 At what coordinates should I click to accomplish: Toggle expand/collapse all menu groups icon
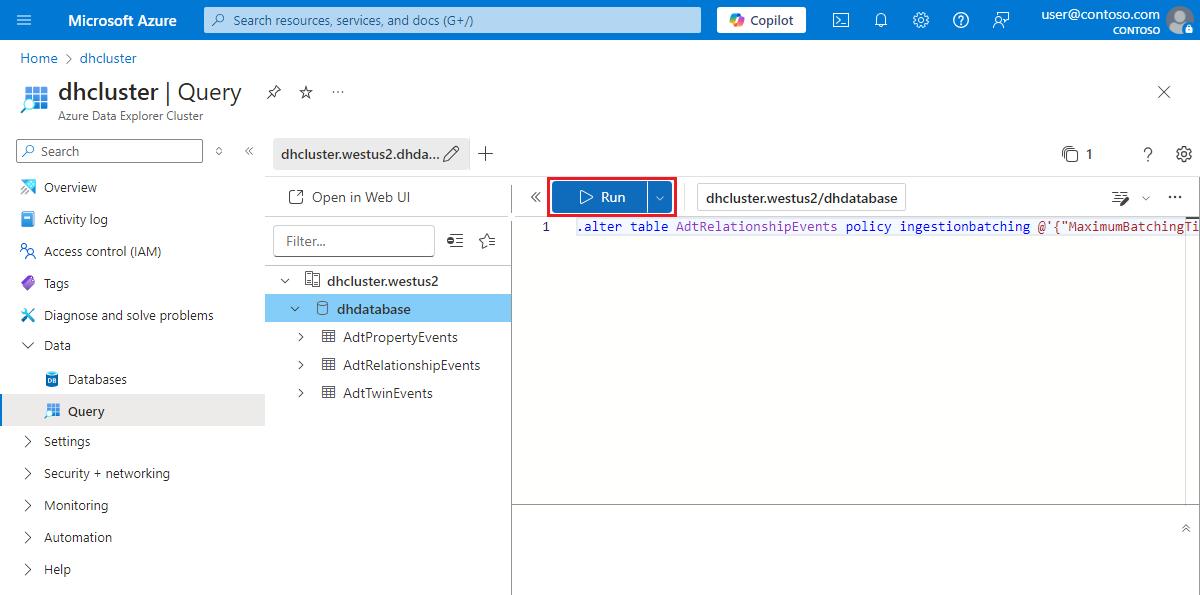(220, 151)
